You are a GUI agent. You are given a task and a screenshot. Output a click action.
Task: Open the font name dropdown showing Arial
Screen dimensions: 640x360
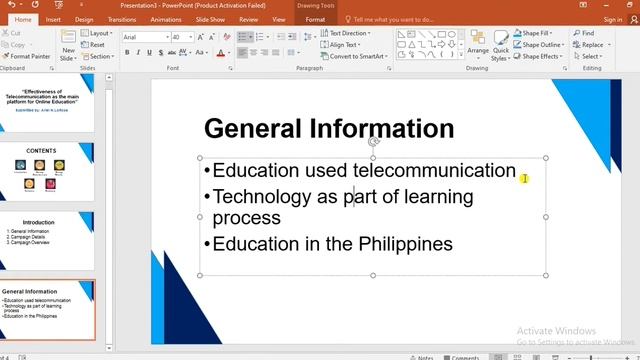167,37
